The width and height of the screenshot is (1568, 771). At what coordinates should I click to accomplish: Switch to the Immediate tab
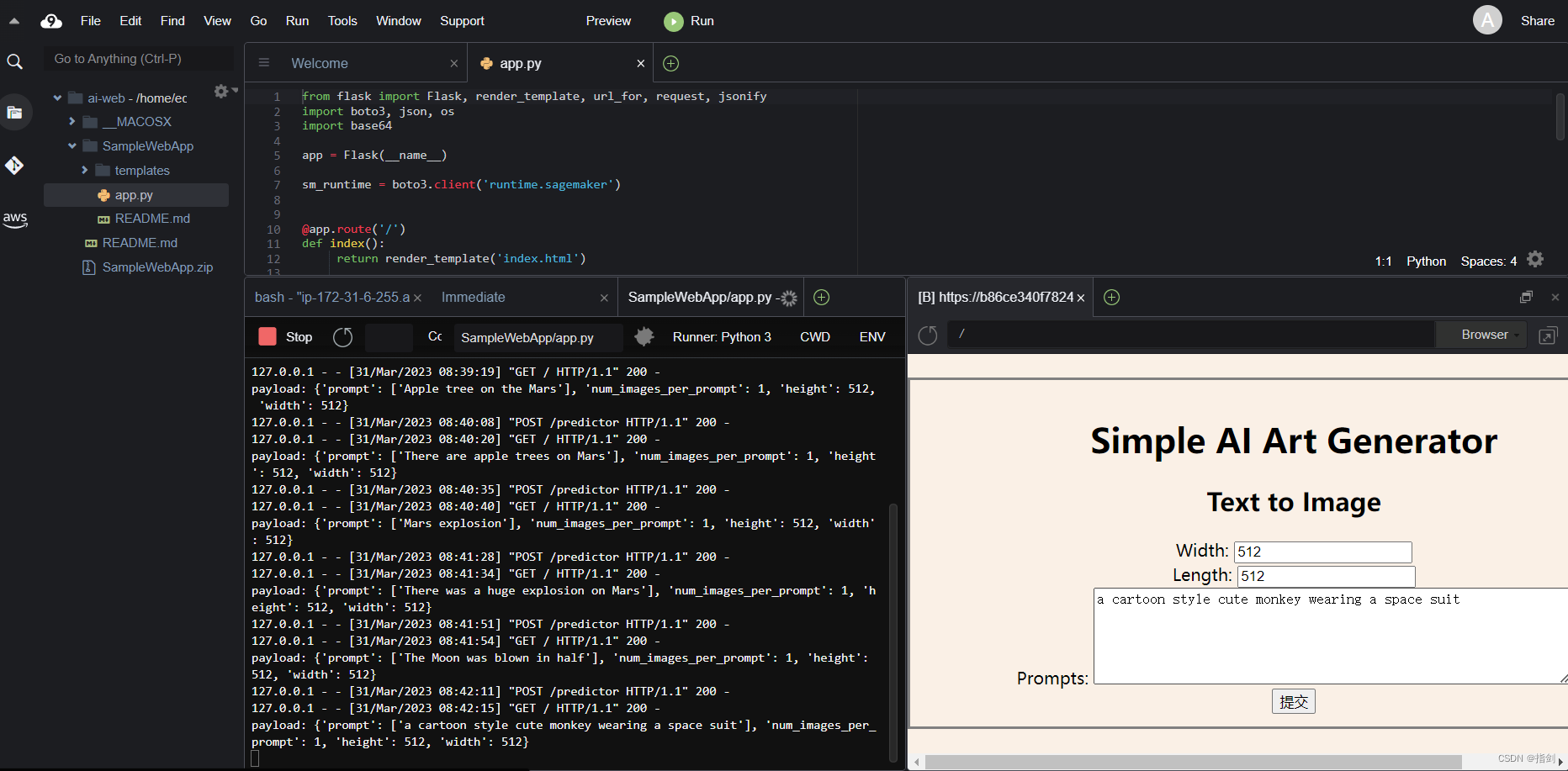pos(474,298)
